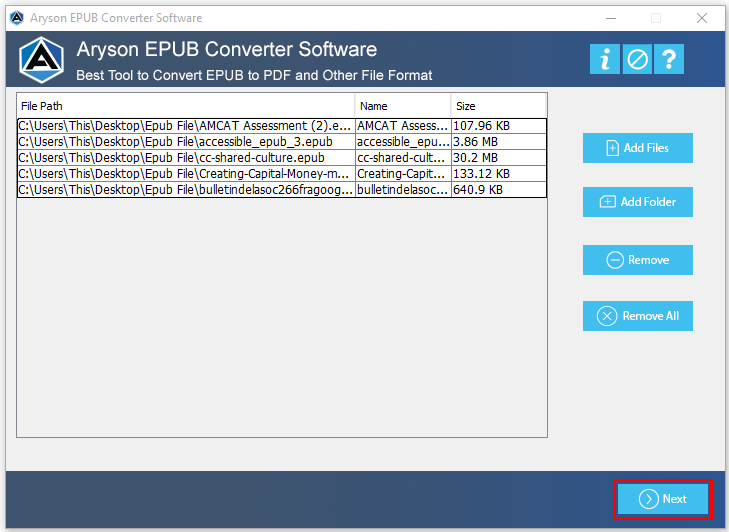Select the accessible_epub_3.epub file path
This screenshot has height=532, width=729.
tap(186, 142)
